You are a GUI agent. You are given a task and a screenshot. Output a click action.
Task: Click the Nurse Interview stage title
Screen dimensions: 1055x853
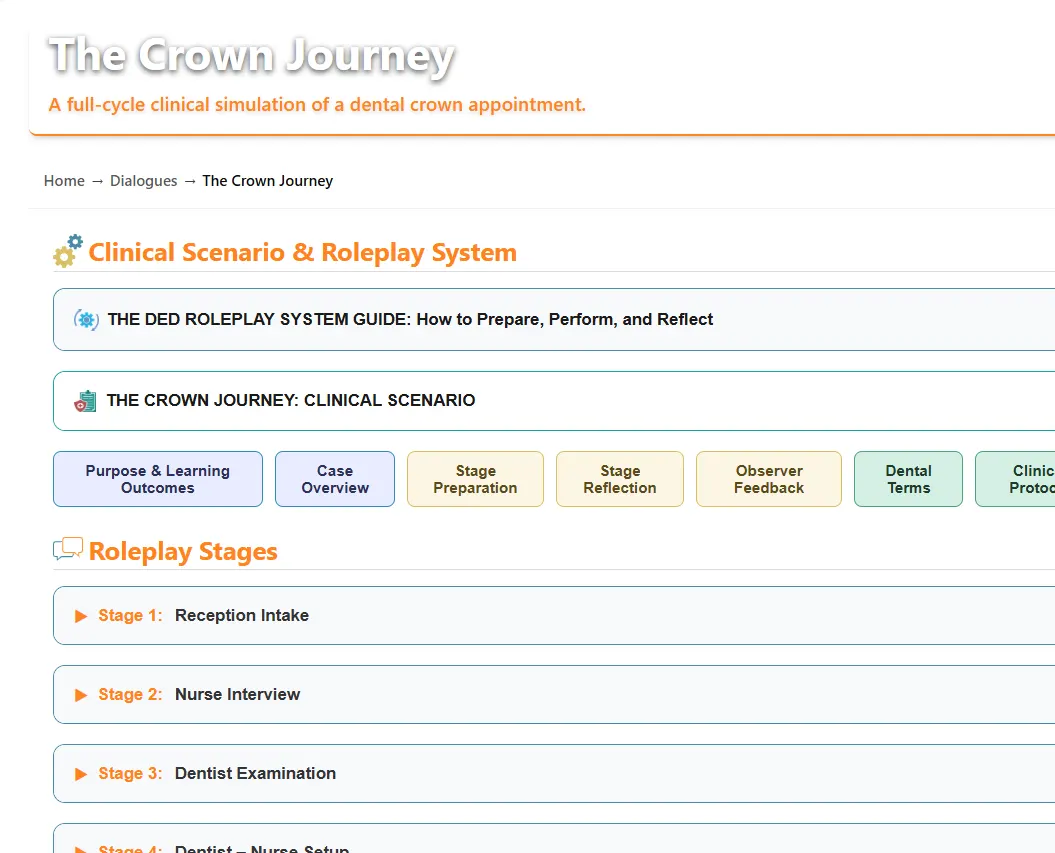tap(238, 694)
